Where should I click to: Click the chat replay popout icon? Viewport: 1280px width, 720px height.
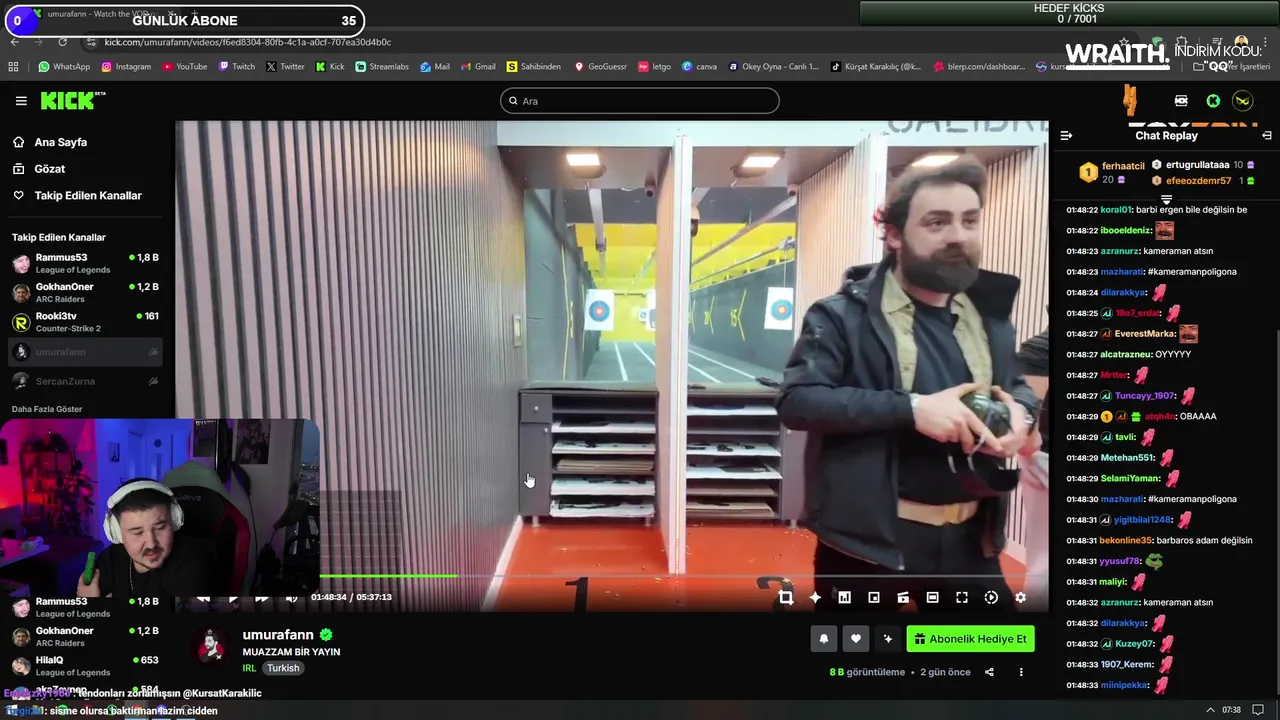1267,136
